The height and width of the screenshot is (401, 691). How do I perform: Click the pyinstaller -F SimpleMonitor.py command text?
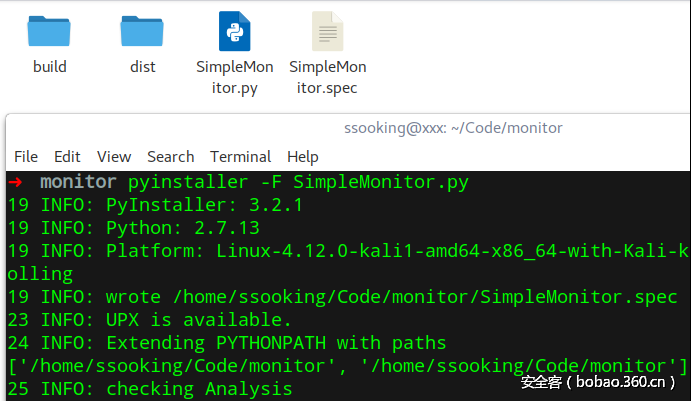pyautogui.click(x=298, y=182)
